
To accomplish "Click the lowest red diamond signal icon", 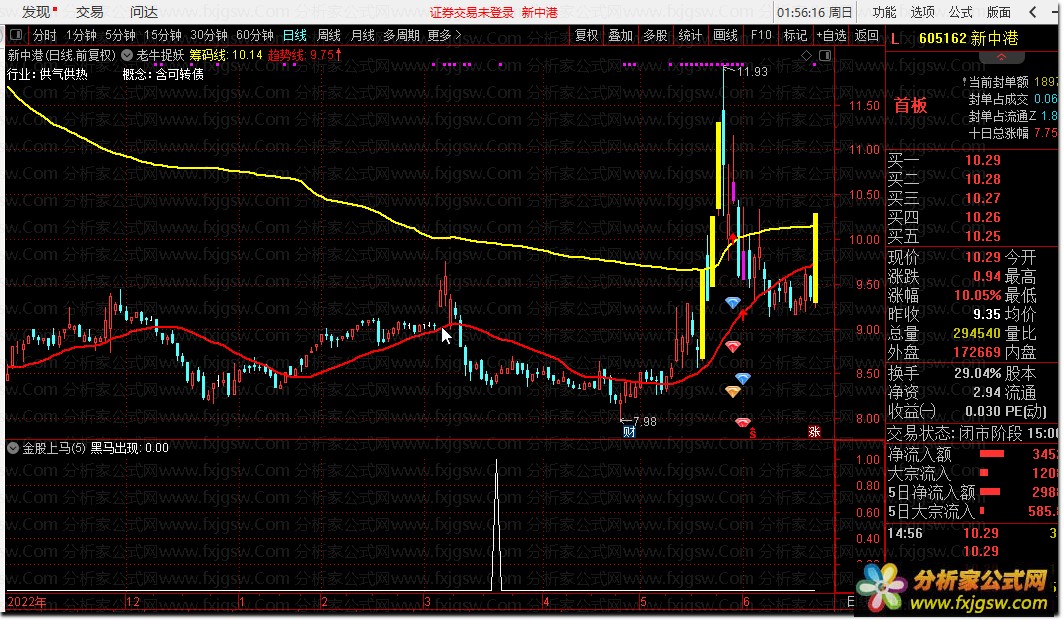I will (x=743, y=423).
